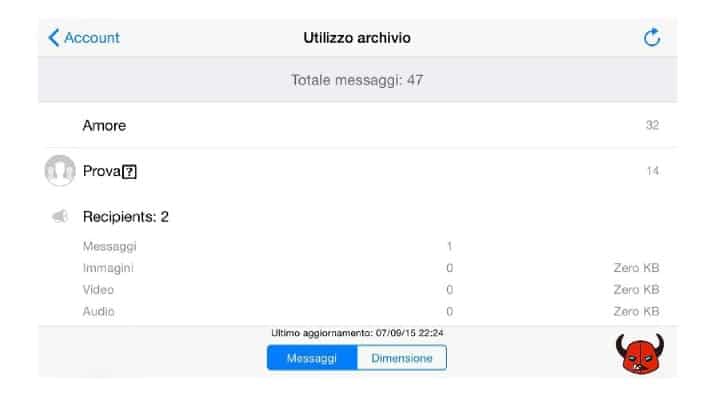Tap the Amore message count 32
Image resolution: width=715 pixels, height=400 pixels.
[x=652, y=126]
